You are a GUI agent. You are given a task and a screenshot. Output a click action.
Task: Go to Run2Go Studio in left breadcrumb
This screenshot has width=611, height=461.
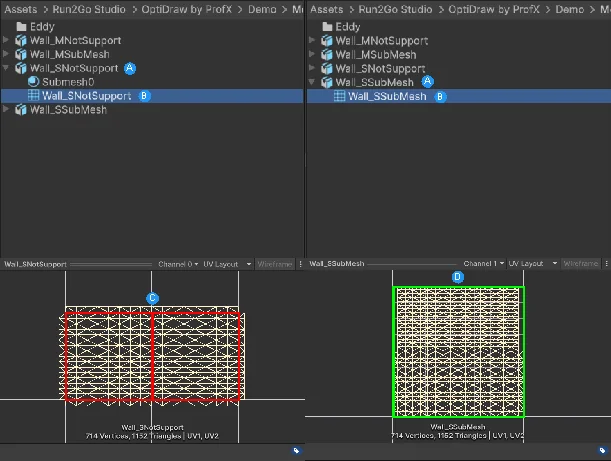[x=89, y=9]
